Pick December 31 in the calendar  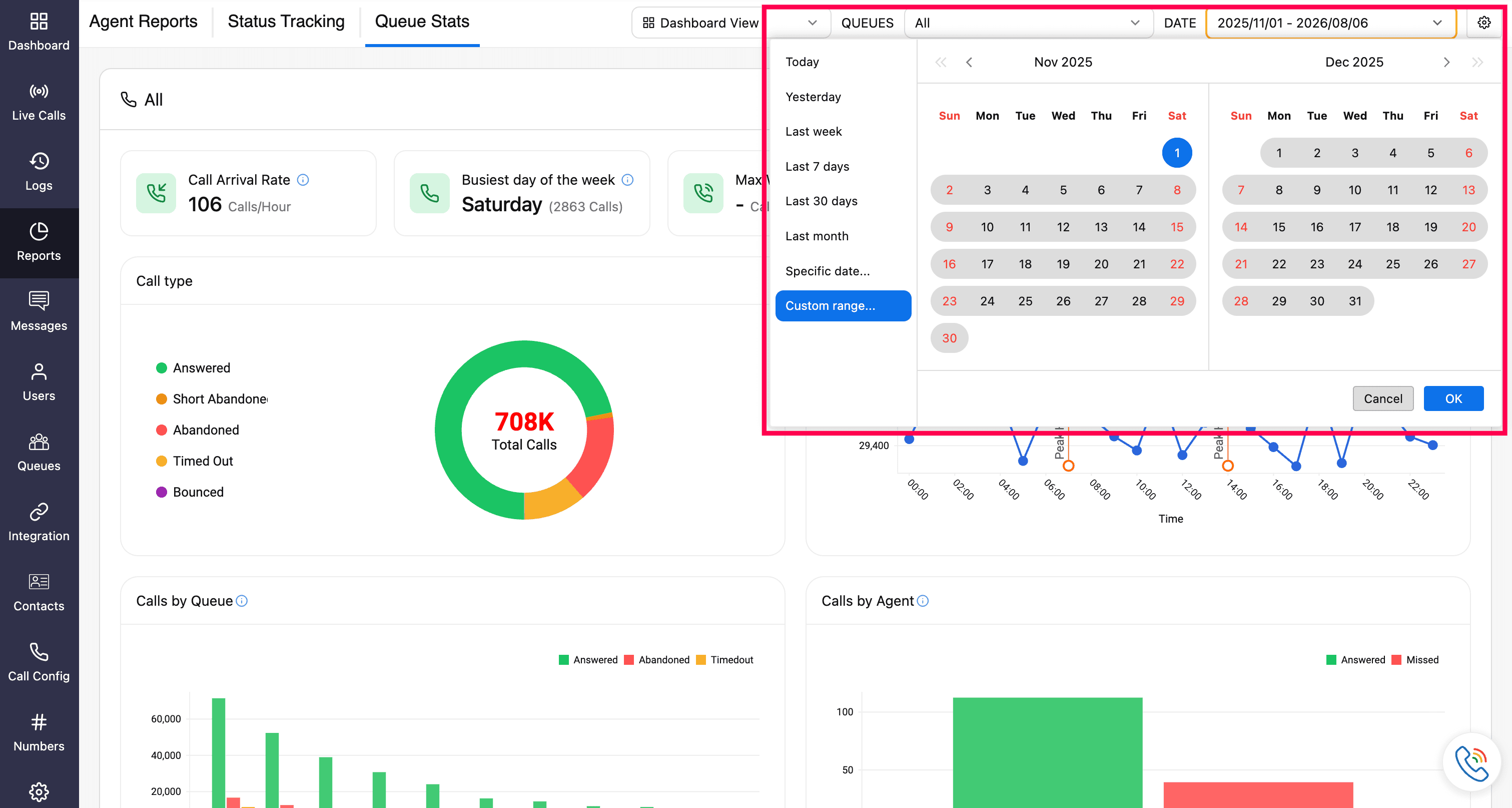1355,301
